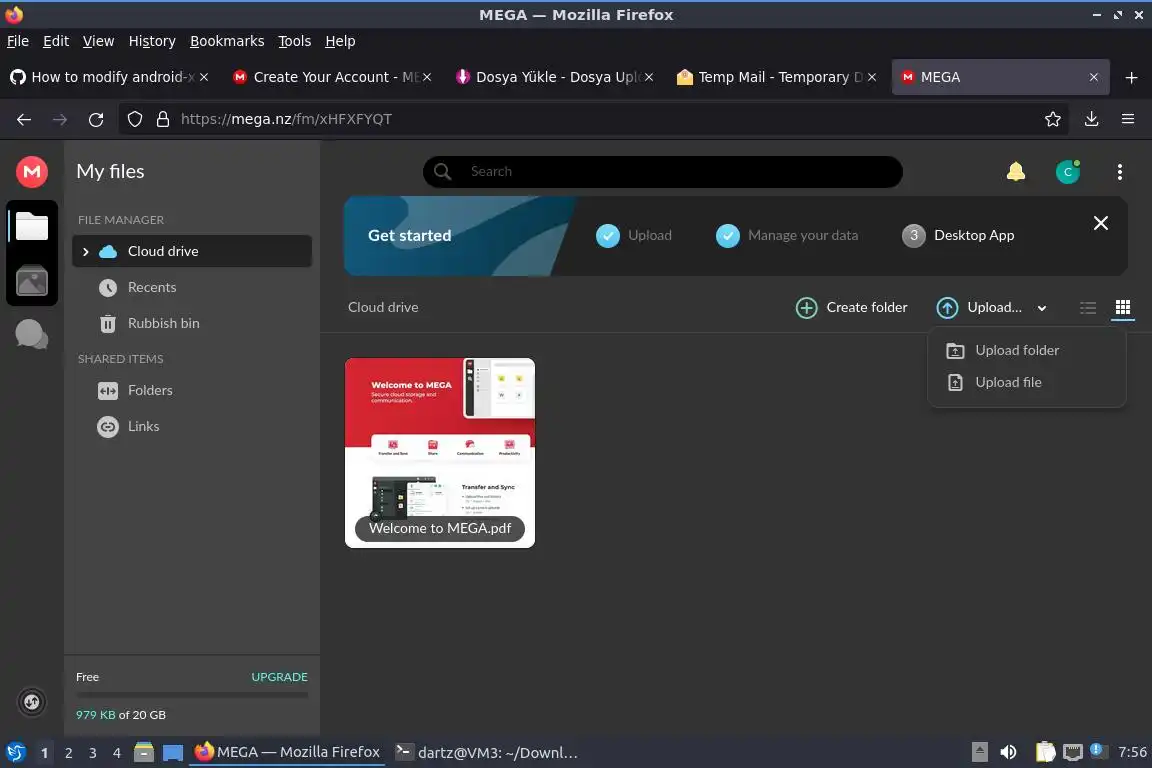Expand the Cloud drive tree chevron
1152x768 pixels.
click(x=85, y=251)
